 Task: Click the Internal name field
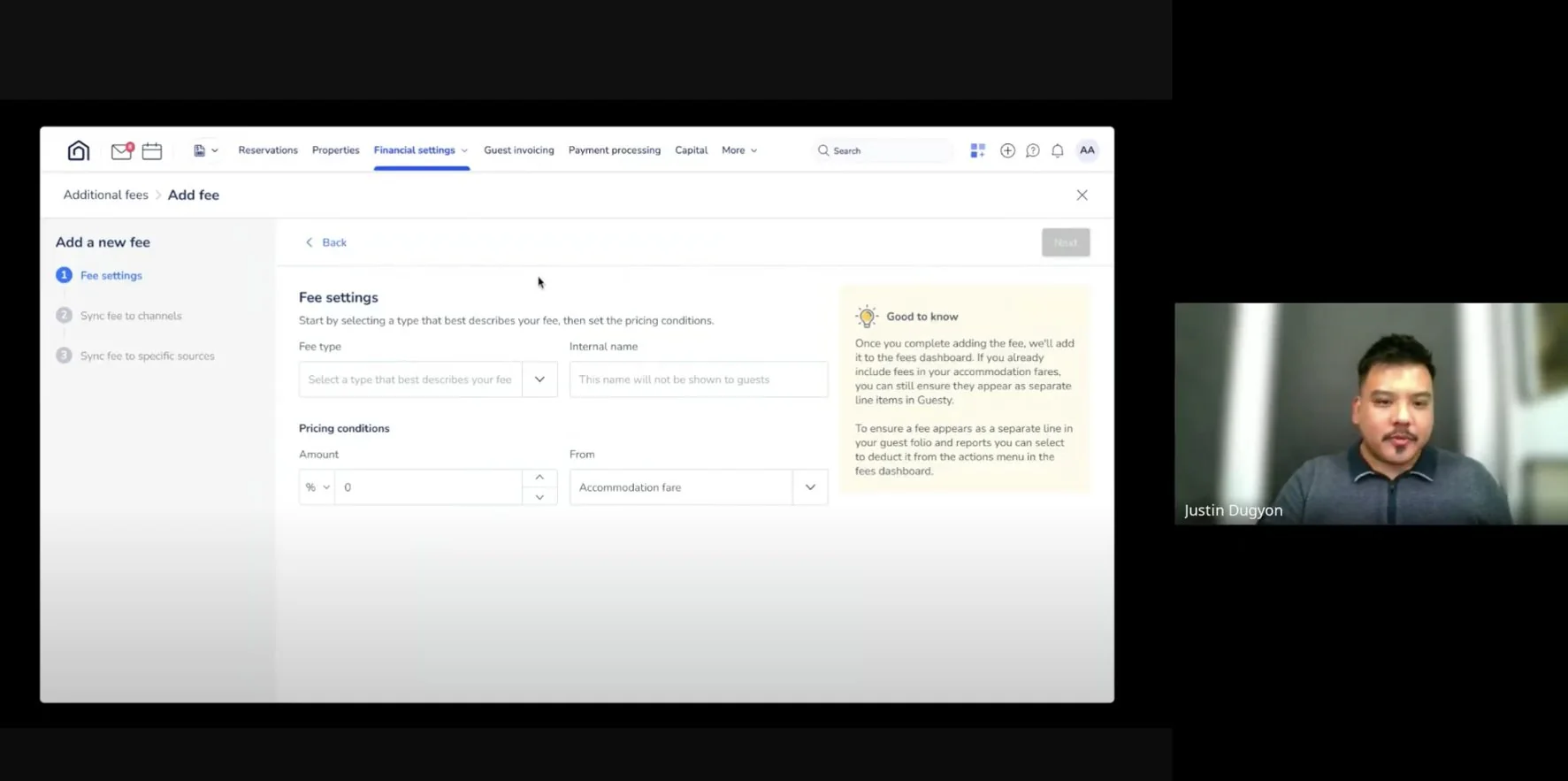point(699,379)
